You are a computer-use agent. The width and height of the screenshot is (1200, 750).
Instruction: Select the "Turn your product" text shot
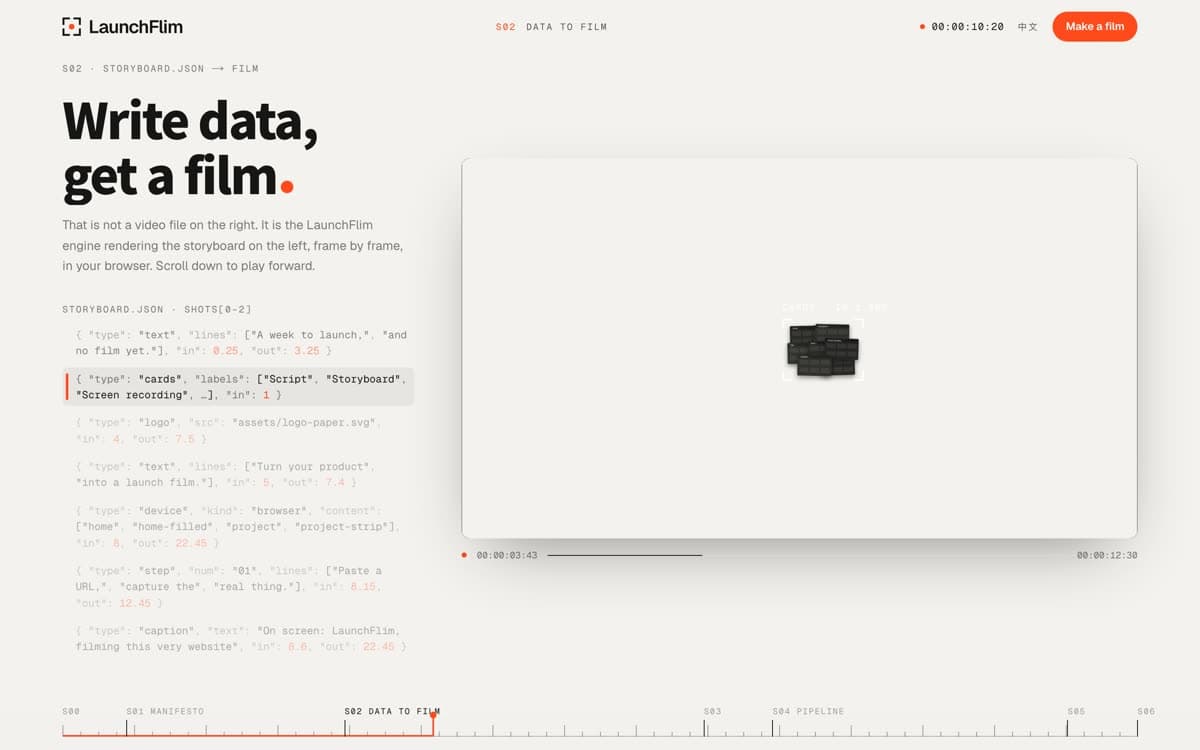(238, 475)
